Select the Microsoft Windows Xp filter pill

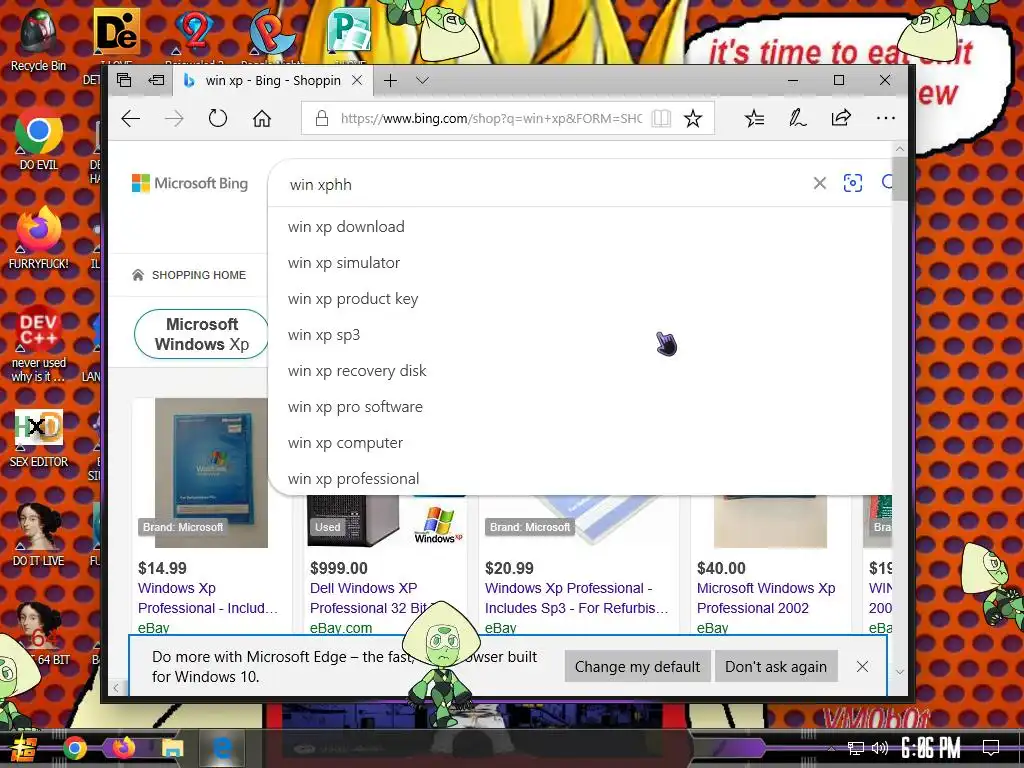click(x=202, y=334)
